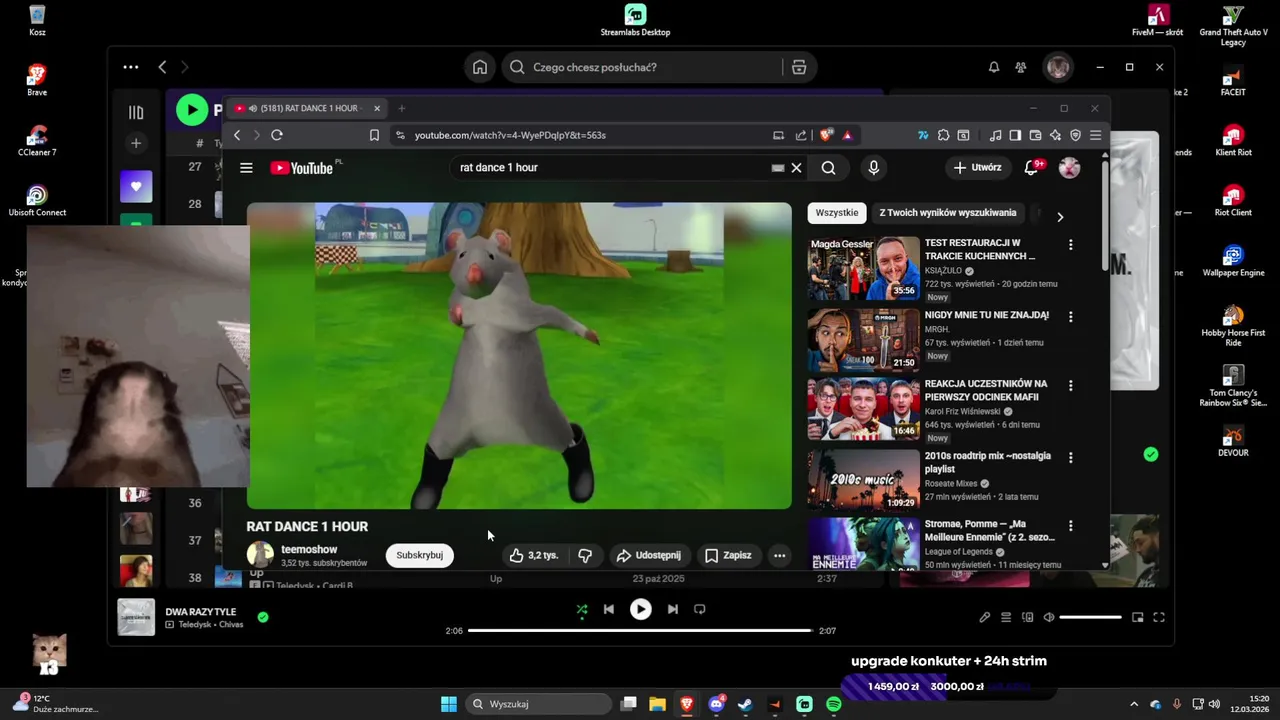Image resolution: width=1280 pixels, height=720 pixels.
Task: Open REAKCJA UCZESTNIKÓW NA PIERWSZY ODCINEK MAFII
Action: [x=986, y=390]
